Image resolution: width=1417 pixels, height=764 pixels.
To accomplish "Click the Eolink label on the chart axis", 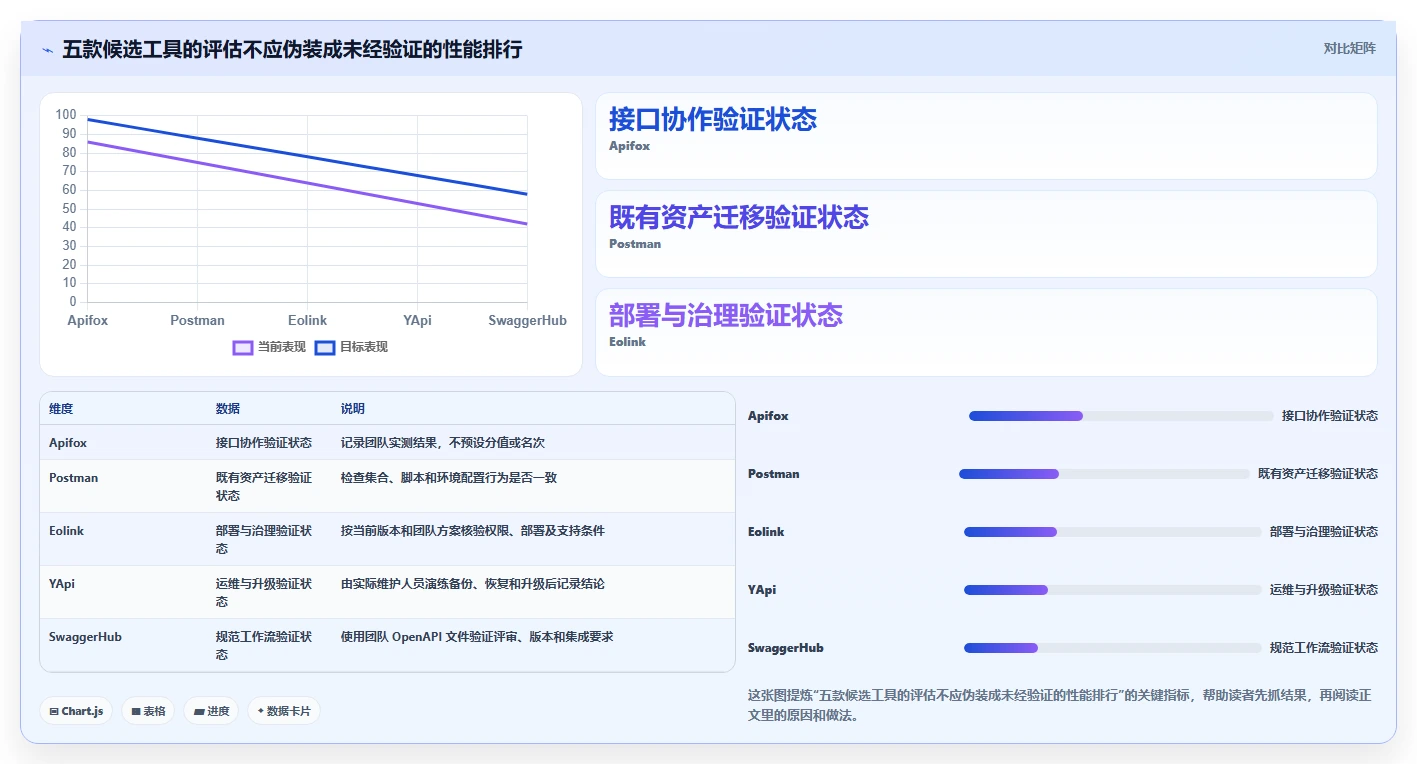I will [307, 320].
